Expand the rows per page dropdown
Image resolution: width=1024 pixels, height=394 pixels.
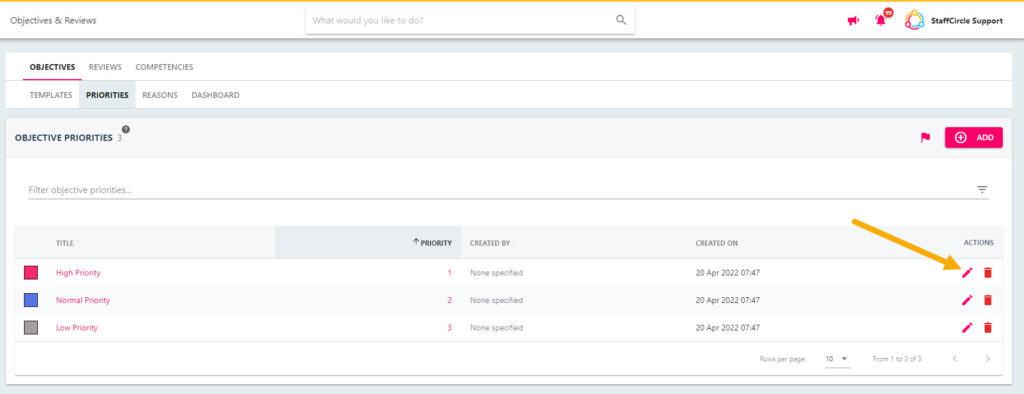(x=837, y=359)
